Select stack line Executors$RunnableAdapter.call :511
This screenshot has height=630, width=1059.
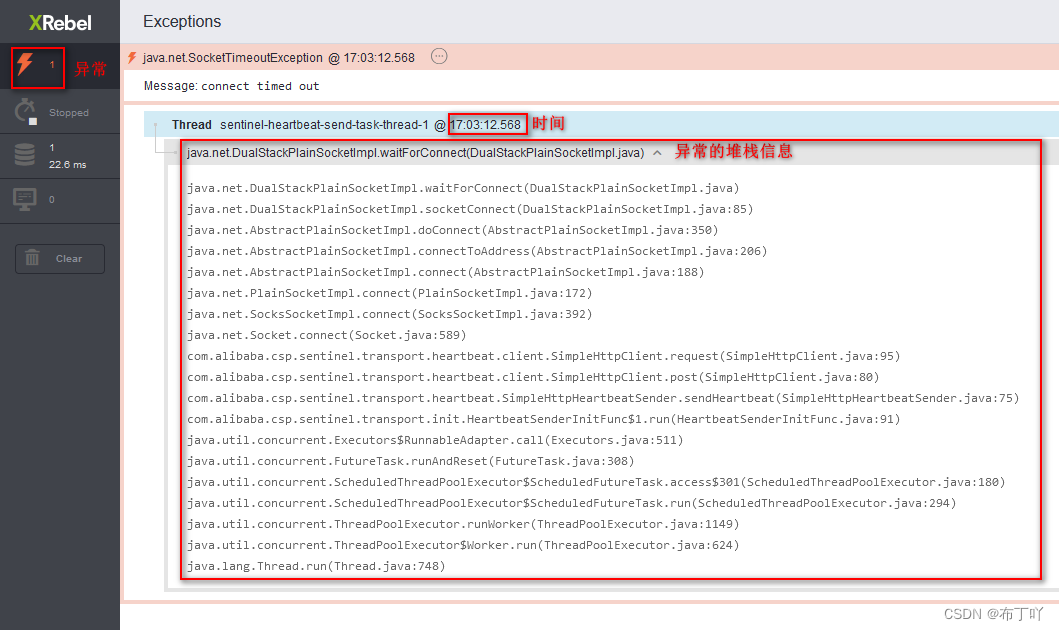point(436,440)
